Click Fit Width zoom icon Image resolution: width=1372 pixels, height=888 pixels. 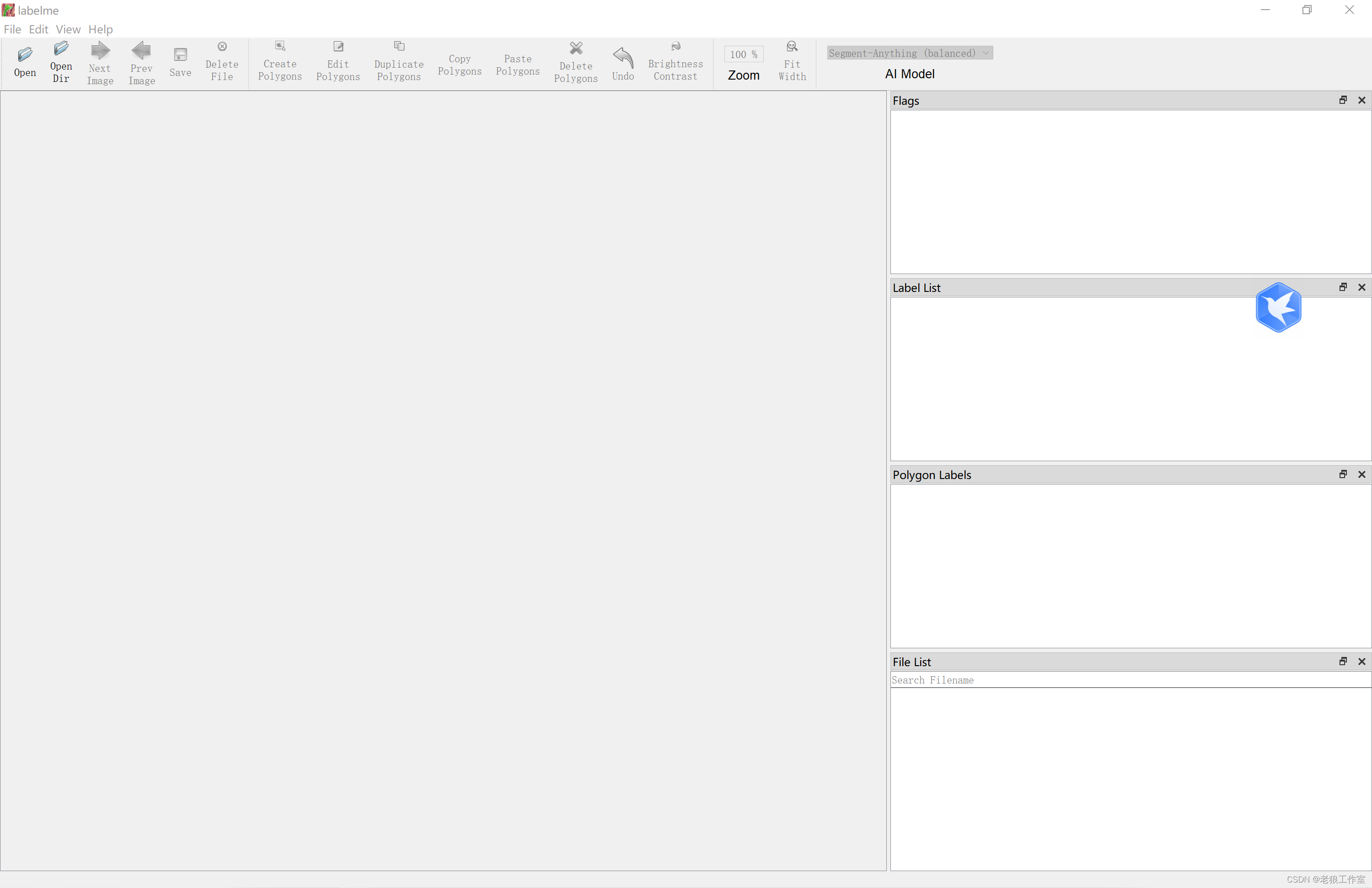[792, 46]
